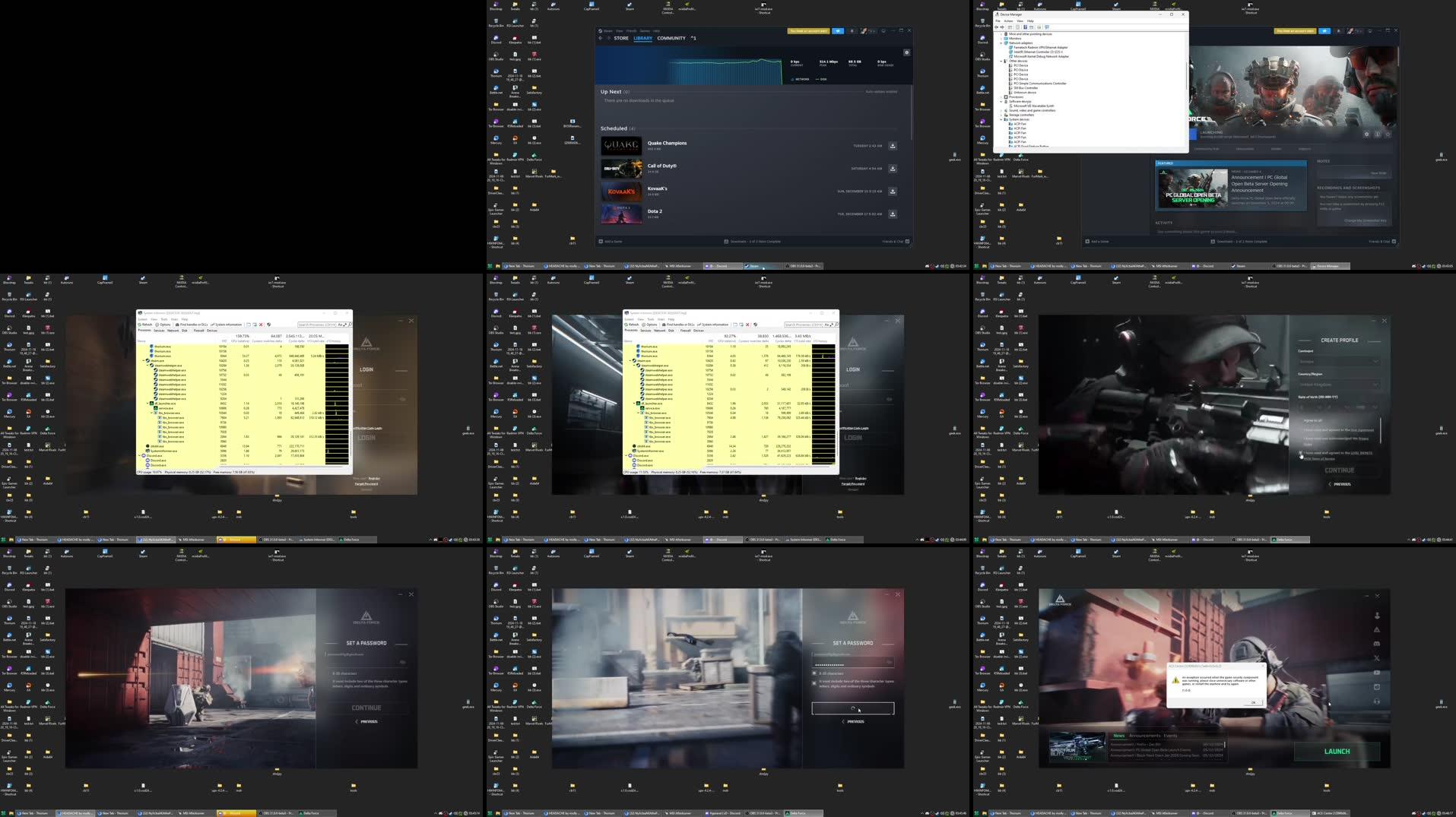1456x817 pixels.
Task: Click the triangle logo icon below the account icon
Action: click(1377, 629)
